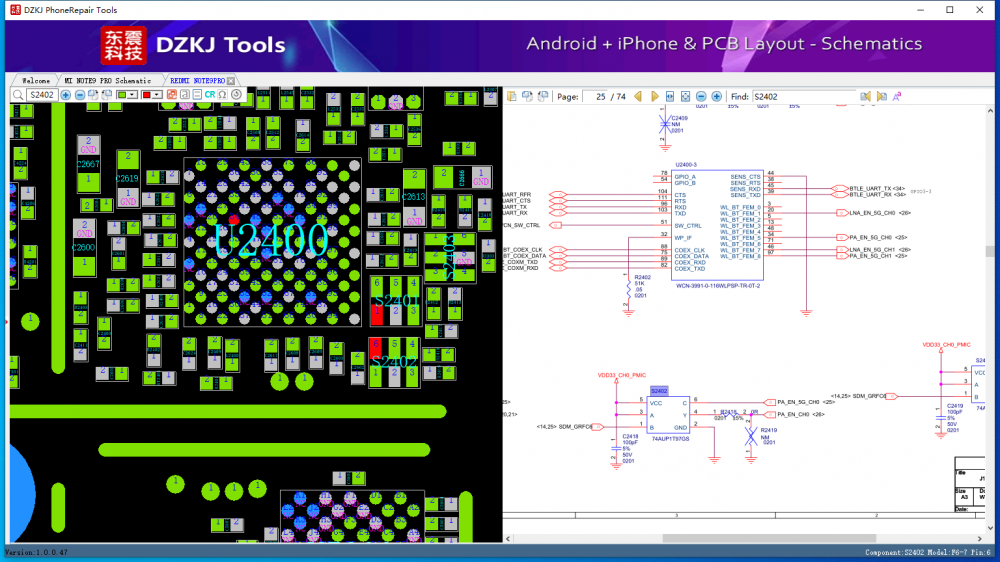Click the second rotate-copy icon in PCB toolbar
The image size is (1000, 562).
pos(107,95)
